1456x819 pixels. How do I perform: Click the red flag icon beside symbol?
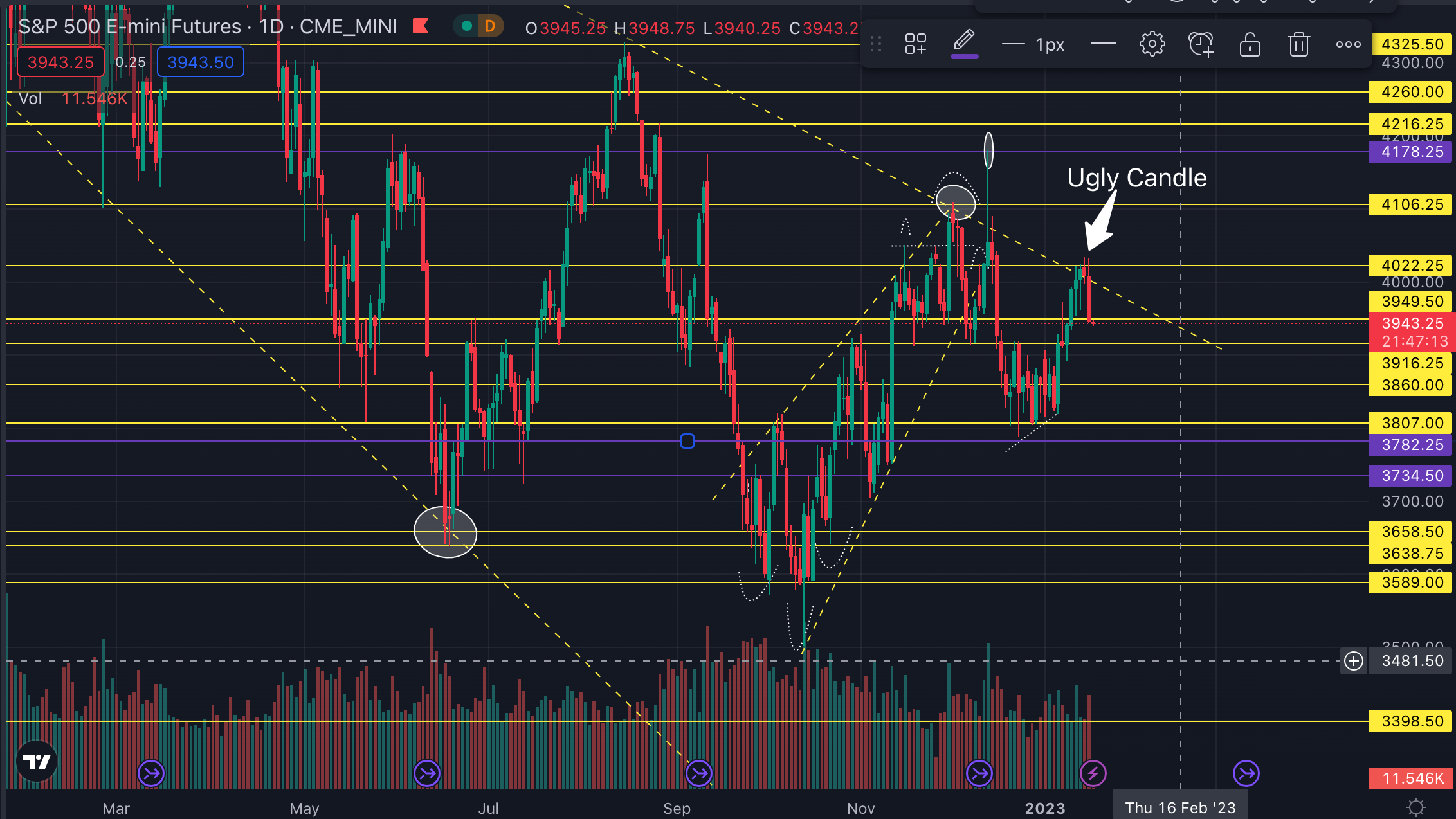[x=421, y=26]
